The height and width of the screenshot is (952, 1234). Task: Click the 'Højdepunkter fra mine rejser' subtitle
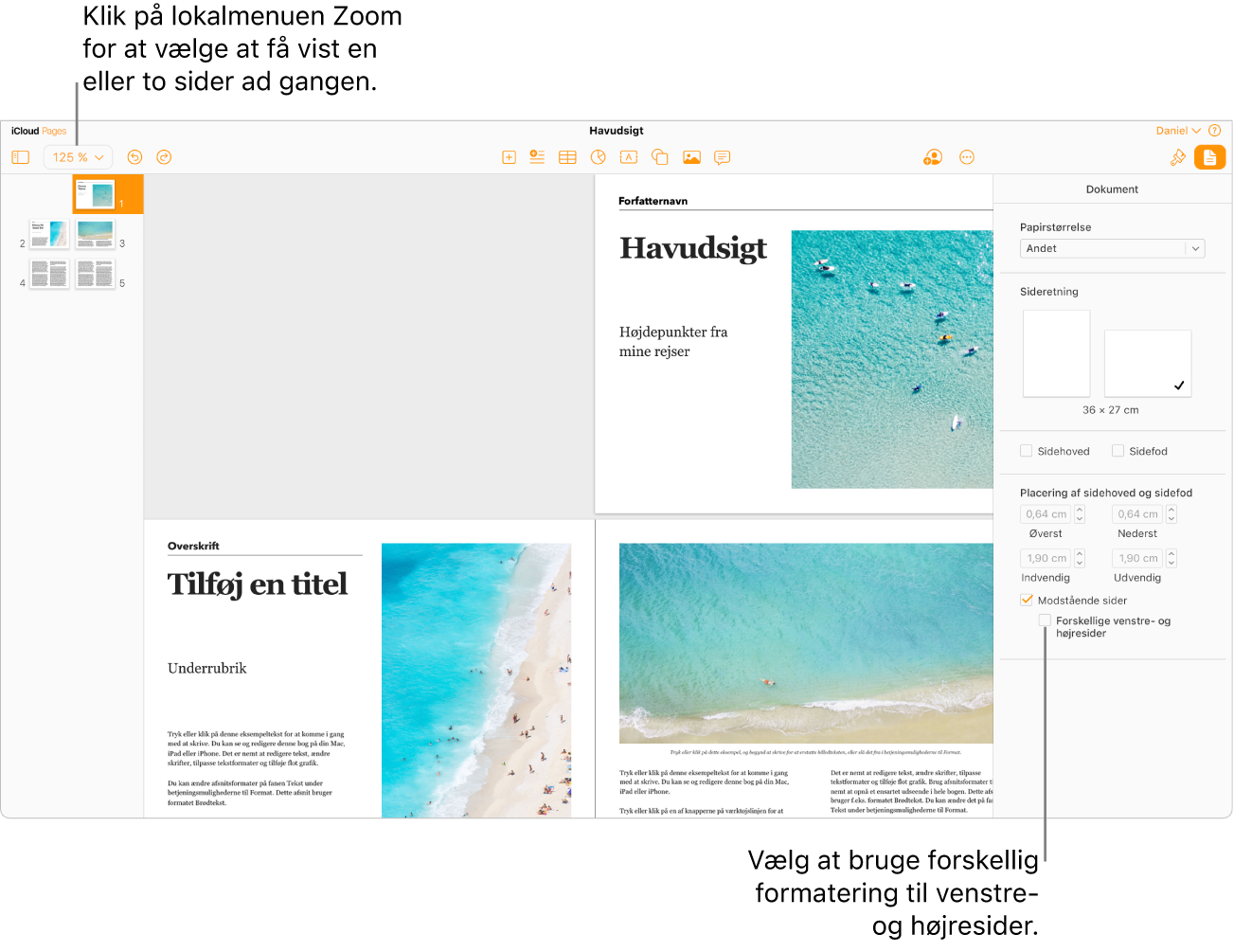(673, 342)
